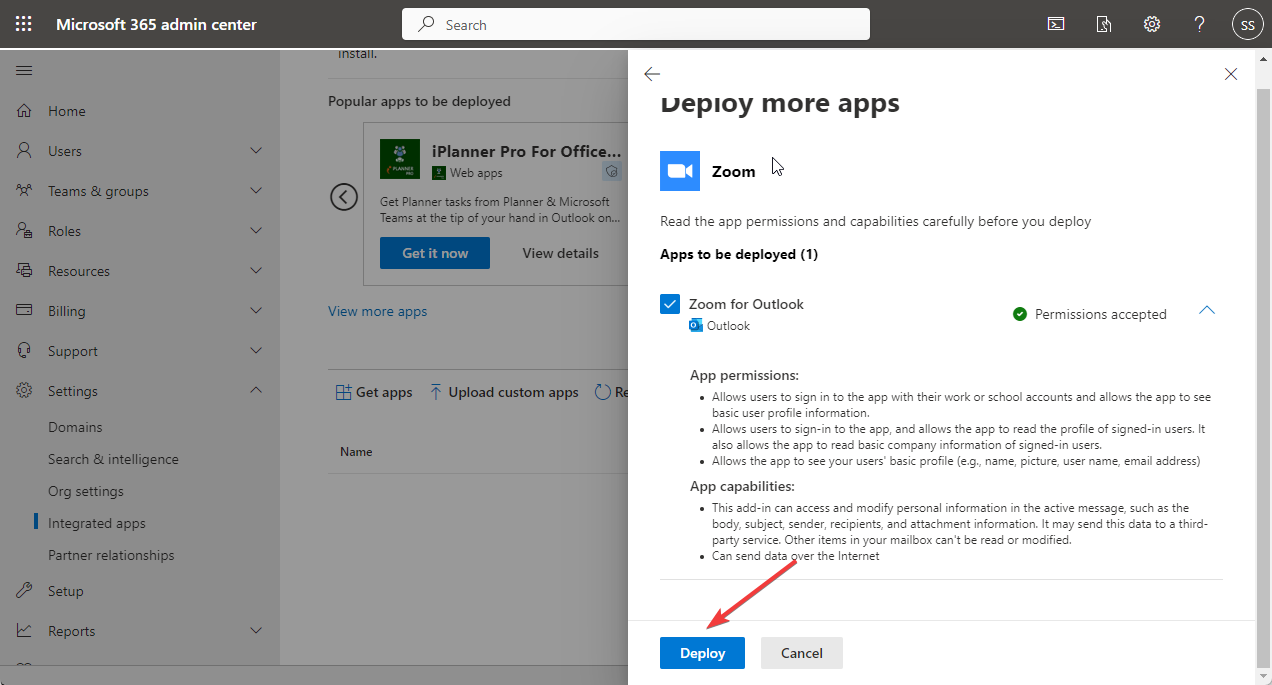
Task: Uncheck the Zoom for Outlook checkbox
Action: tap(670, 304)
